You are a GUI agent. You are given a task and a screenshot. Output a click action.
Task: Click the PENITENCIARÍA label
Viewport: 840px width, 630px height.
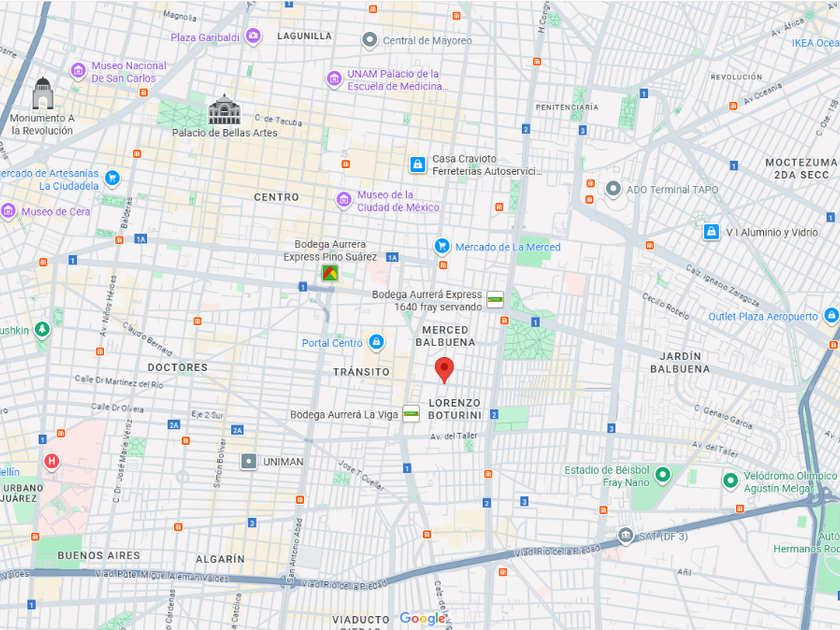(567, 107)
